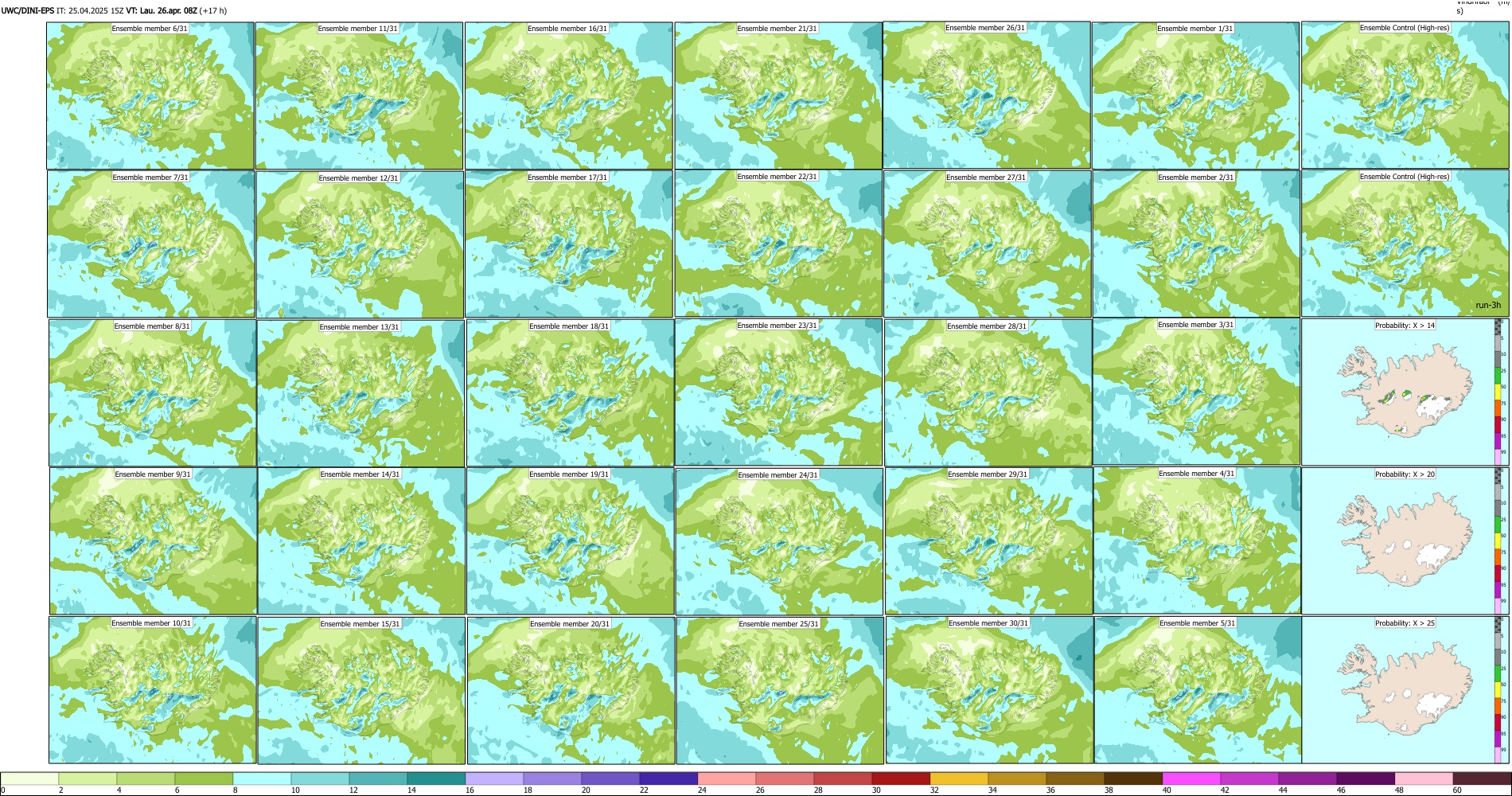
Task: Select the Ensemble member 18/31 map panel
Action: coord(571,393)
